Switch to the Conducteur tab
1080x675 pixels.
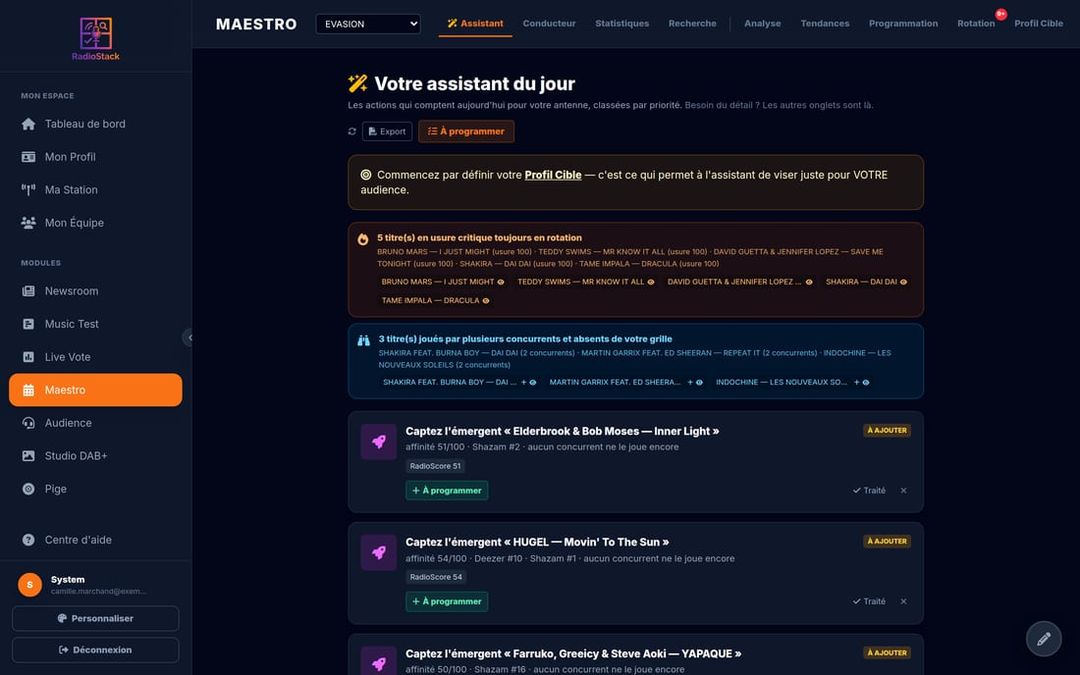[x=549, y=23]
